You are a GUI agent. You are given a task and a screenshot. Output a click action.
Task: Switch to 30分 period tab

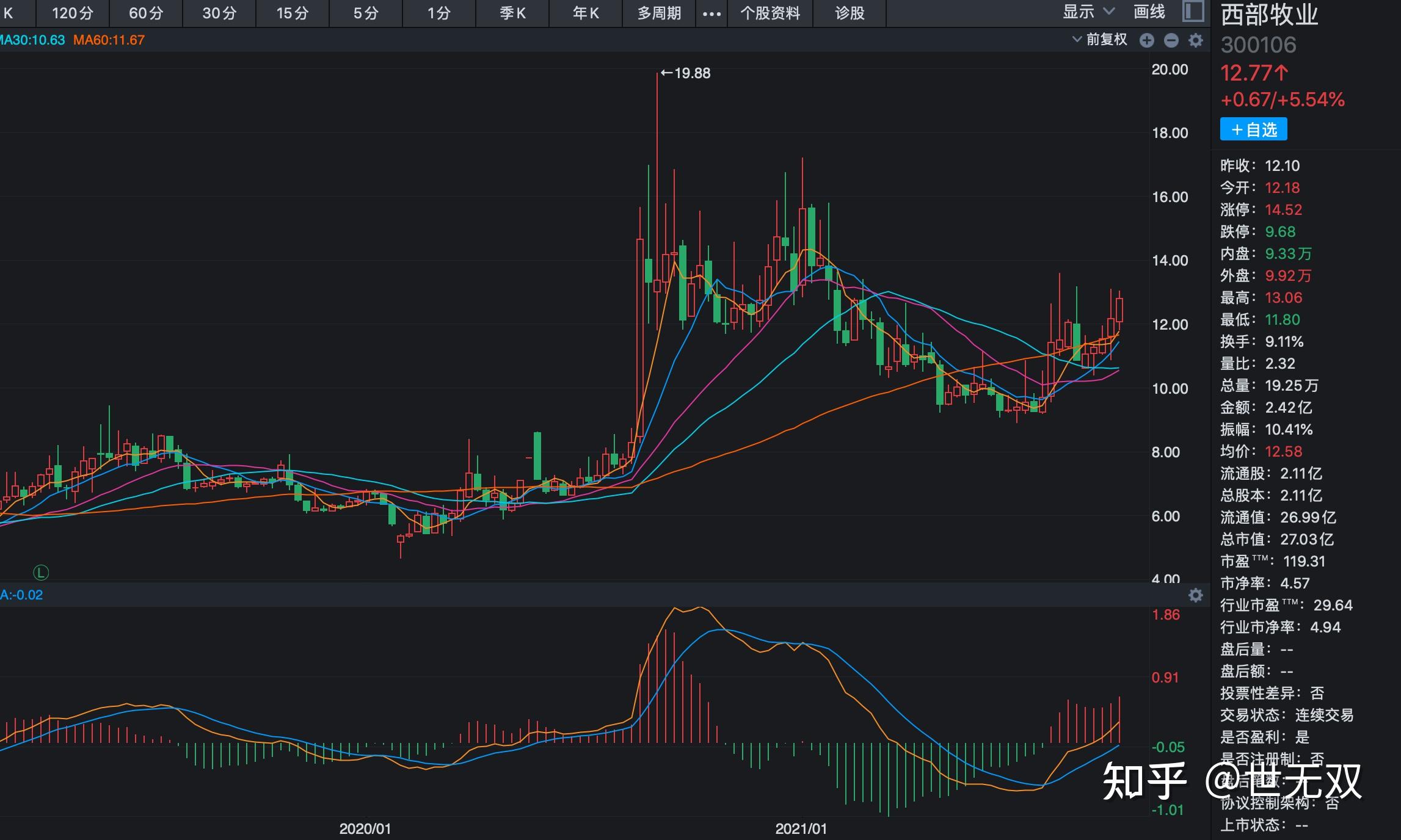click(x=219, y=13)
